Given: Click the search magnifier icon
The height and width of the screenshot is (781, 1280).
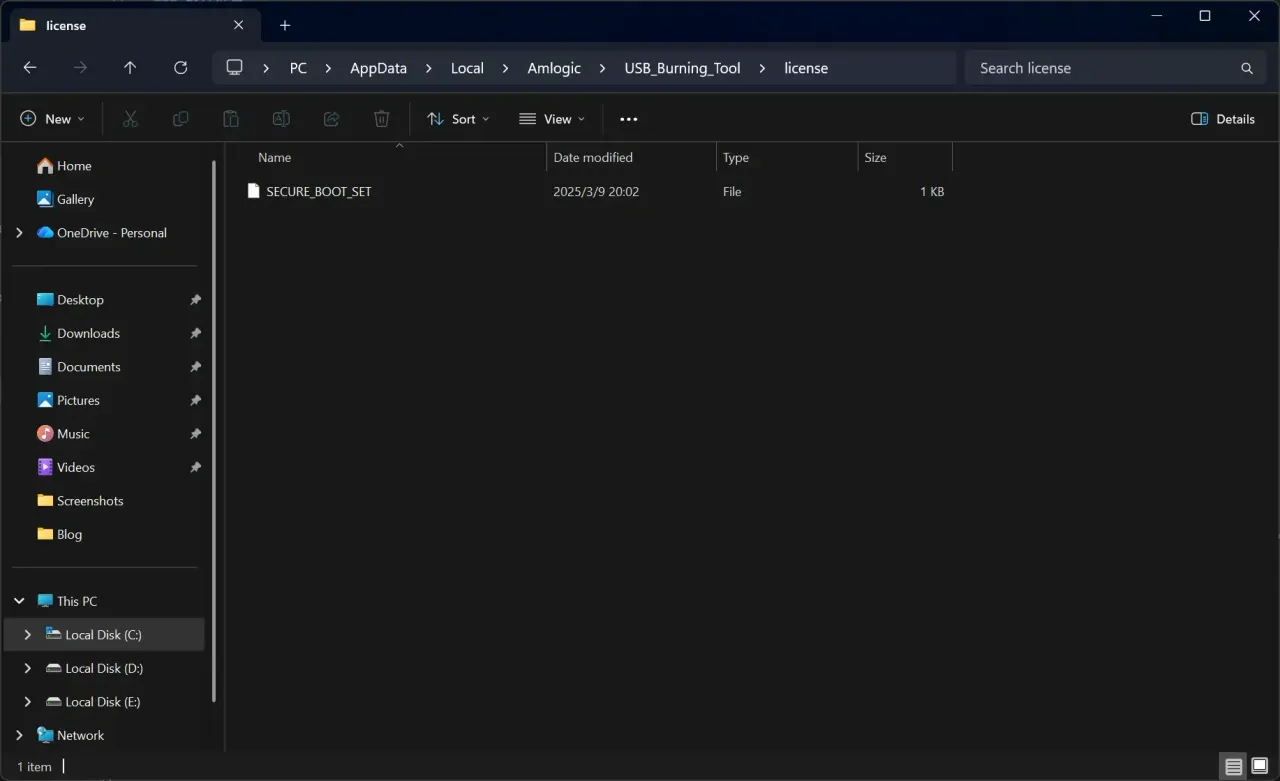Looking at the screenshot, I should [1247, 68].
